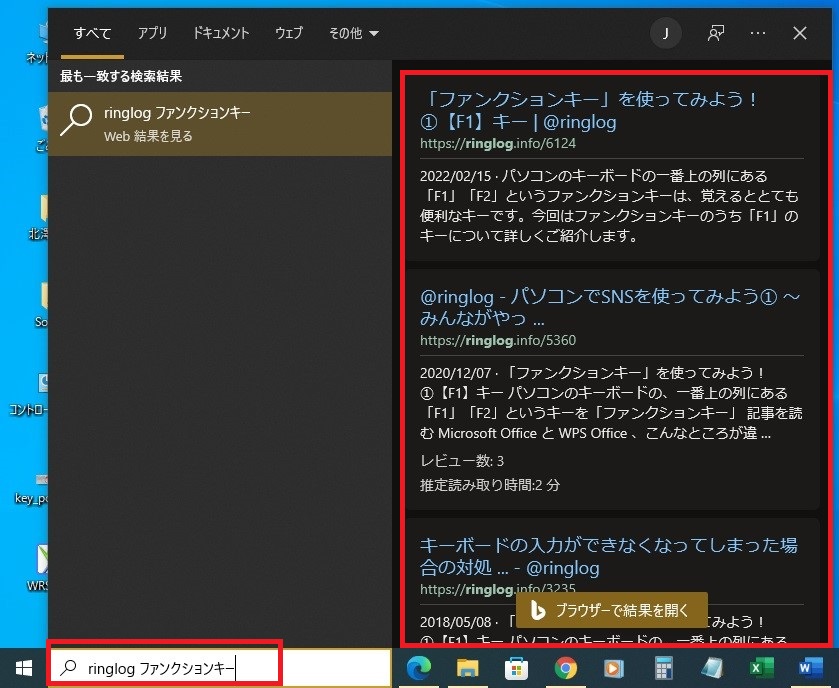Click the feedback person icon
Screen dimensions: 839x688
[716, 33]
